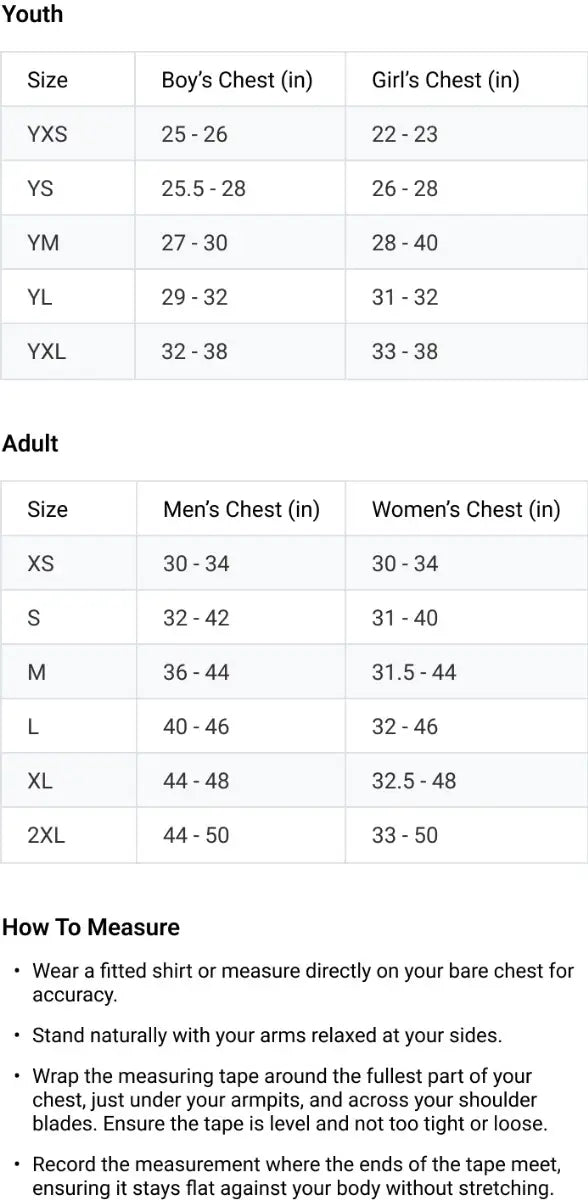Select the XL women's chest value 32.5 - 48
Image resolution: width=588 pixels, height=1200 pixels.
point(414,781)
